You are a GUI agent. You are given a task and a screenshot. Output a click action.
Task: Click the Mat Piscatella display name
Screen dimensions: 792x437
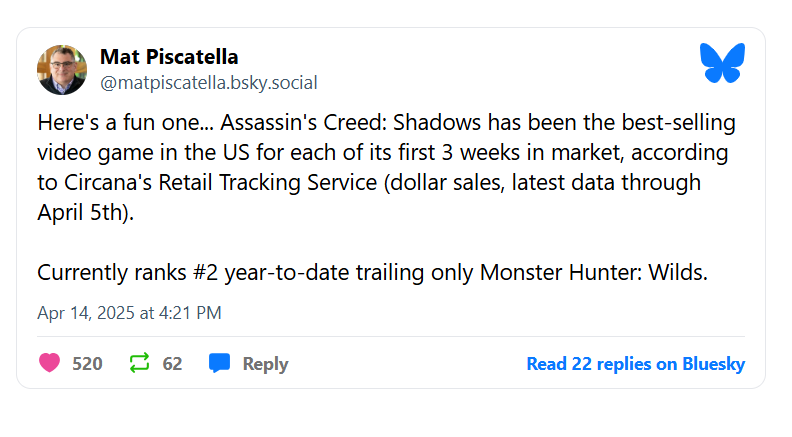point(169,57)
